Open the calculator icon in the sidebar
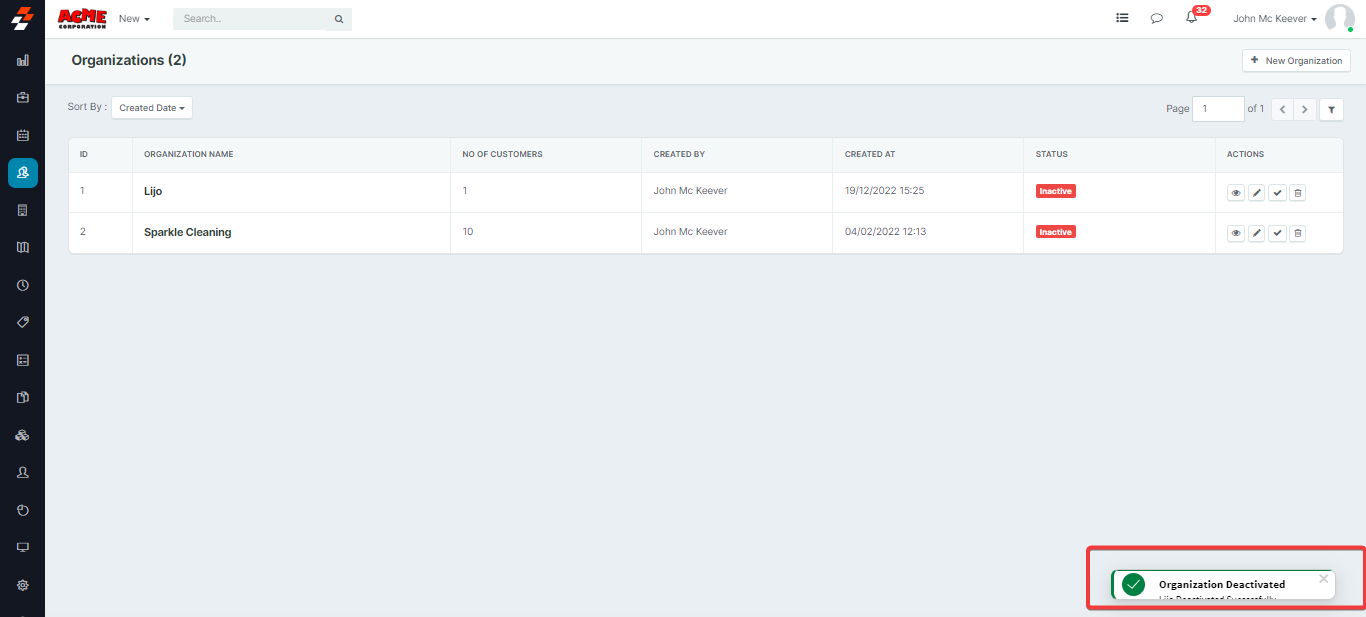Screen dimensions: 1366x617 click(23, 210)
